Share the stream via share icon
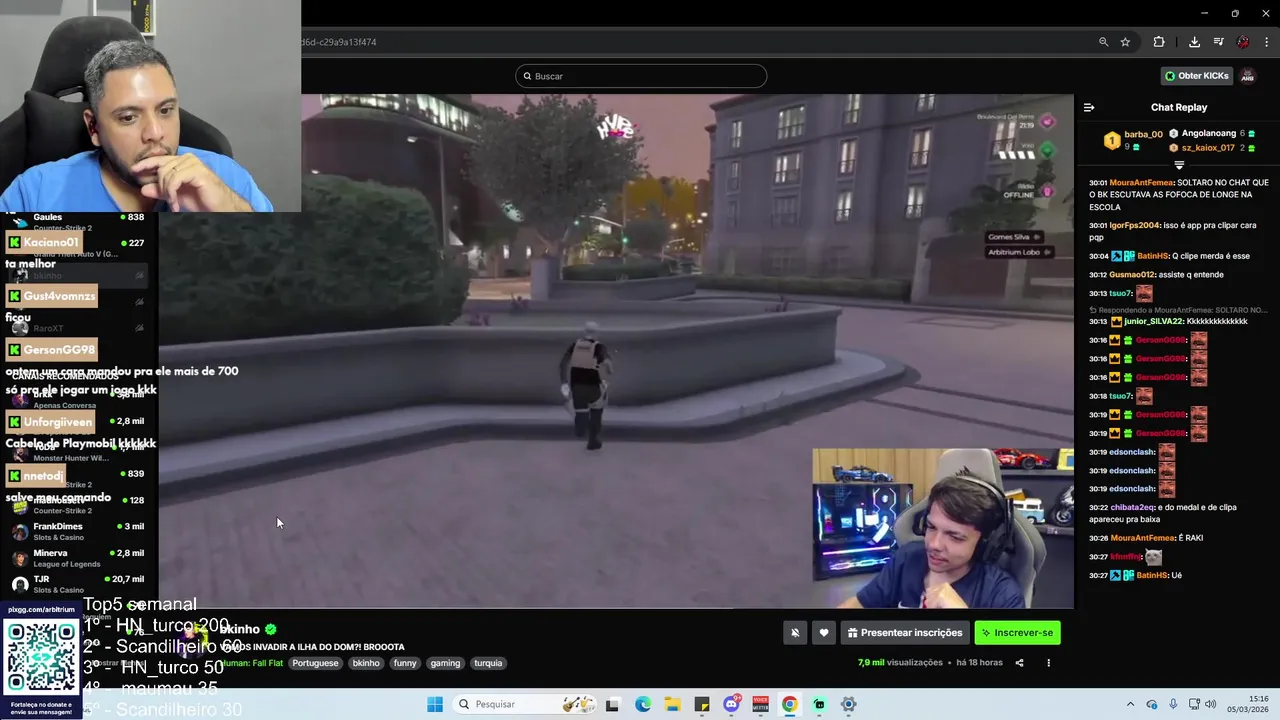 tap(1019, 663)
